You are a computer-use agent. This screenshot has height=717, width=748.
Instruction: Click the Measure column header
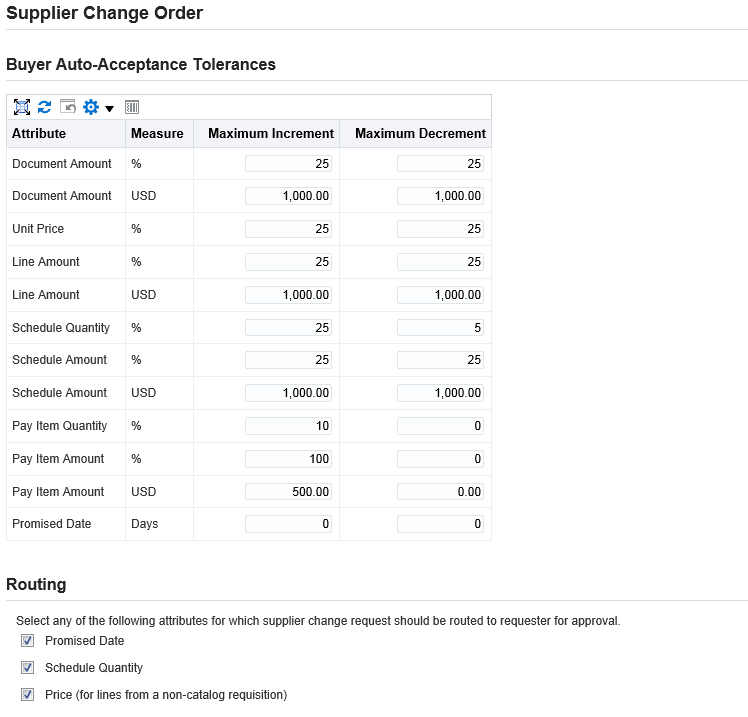click(x=157, y=134)
